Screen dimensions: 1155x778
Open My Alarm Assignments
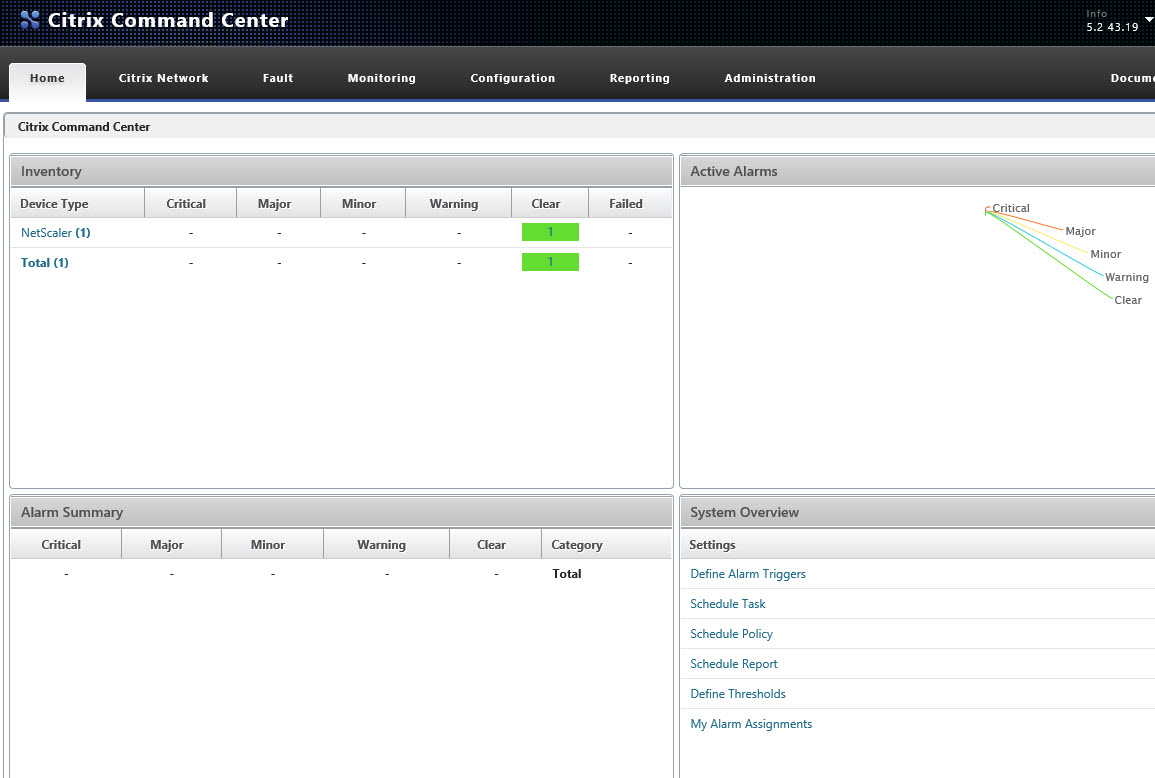point(751,723)
